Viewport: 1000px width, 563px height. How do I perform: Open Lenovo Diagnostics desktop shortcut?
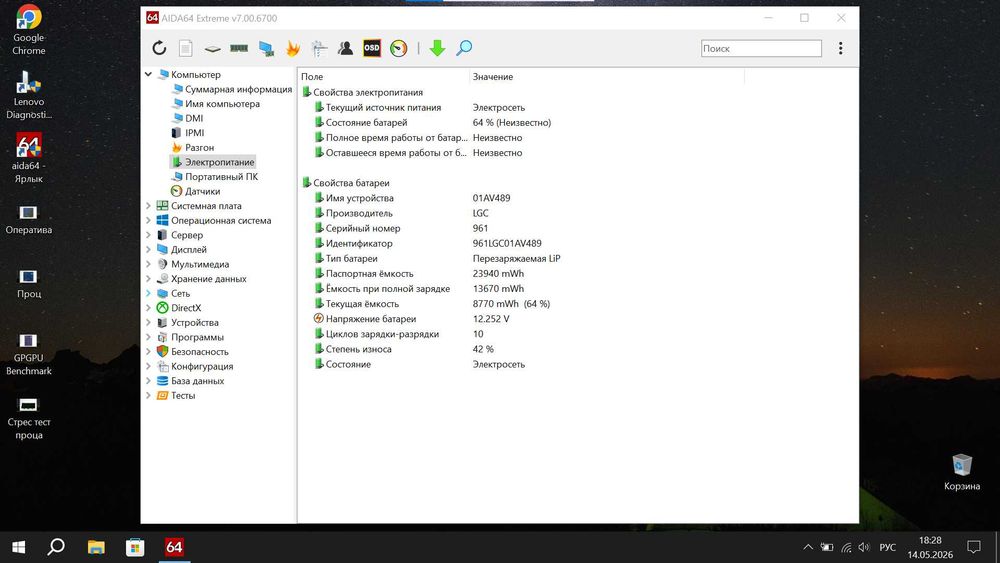tap(29, 95)
